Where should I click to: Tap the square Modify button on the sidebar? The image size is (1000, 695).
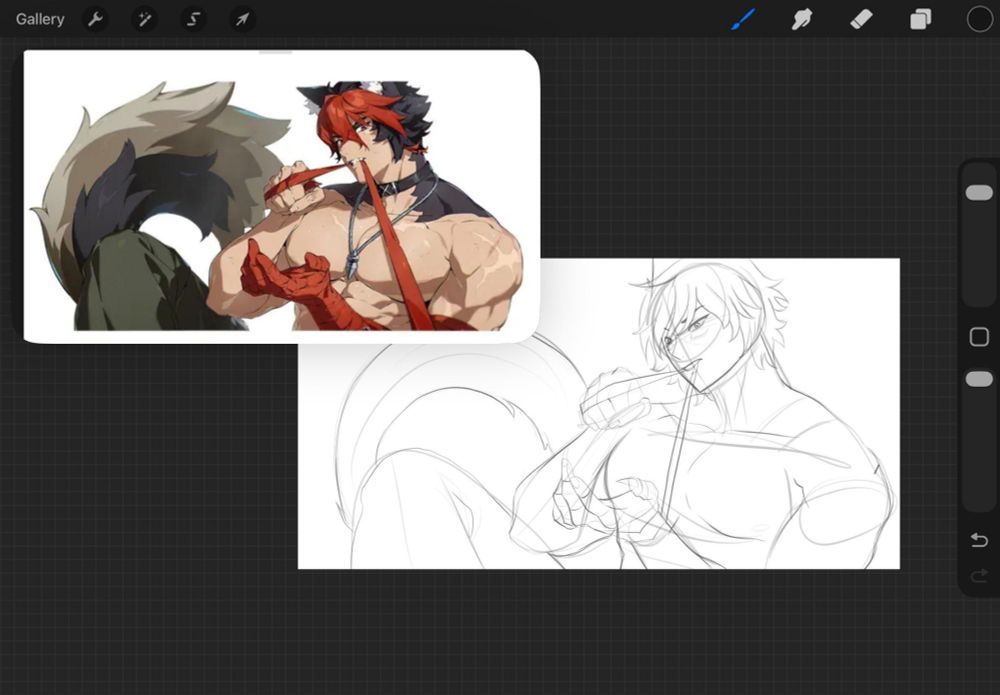tap(979, 337)
